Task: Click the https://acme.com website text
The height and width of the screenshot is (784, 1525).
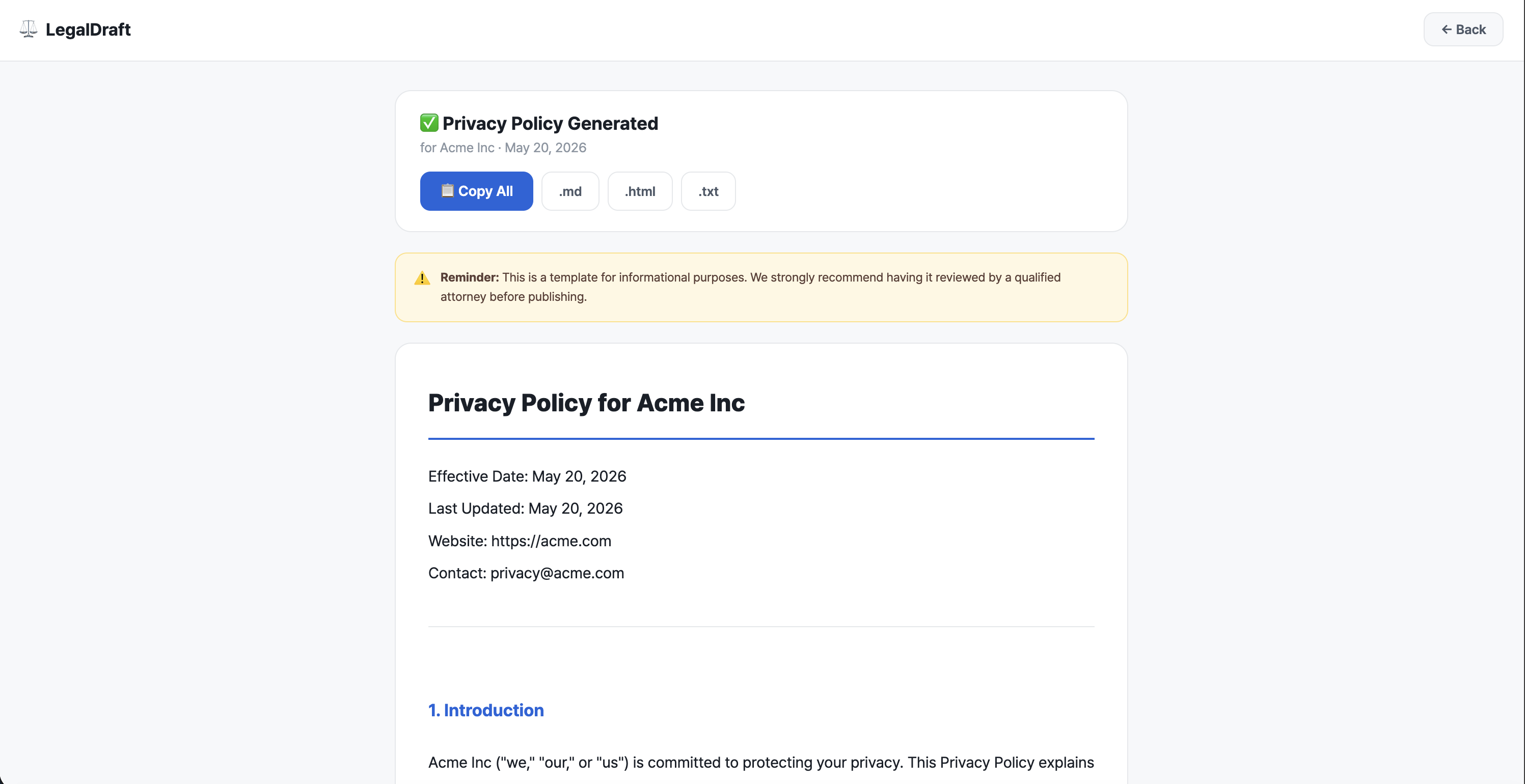Action: pyautogui.click(x=551, y=541)
